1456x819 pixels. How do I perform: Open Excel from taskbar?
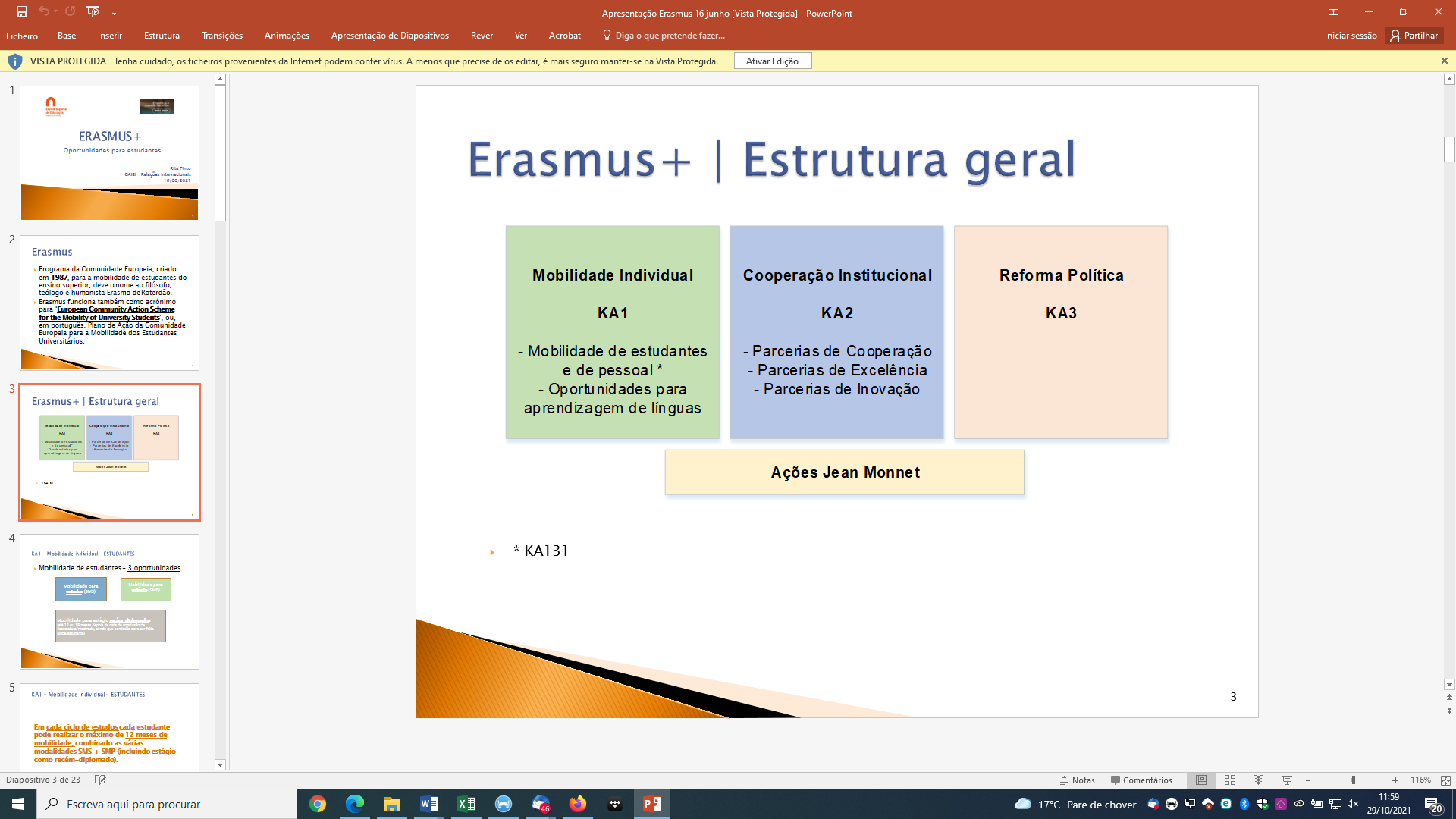coord(466,804)
